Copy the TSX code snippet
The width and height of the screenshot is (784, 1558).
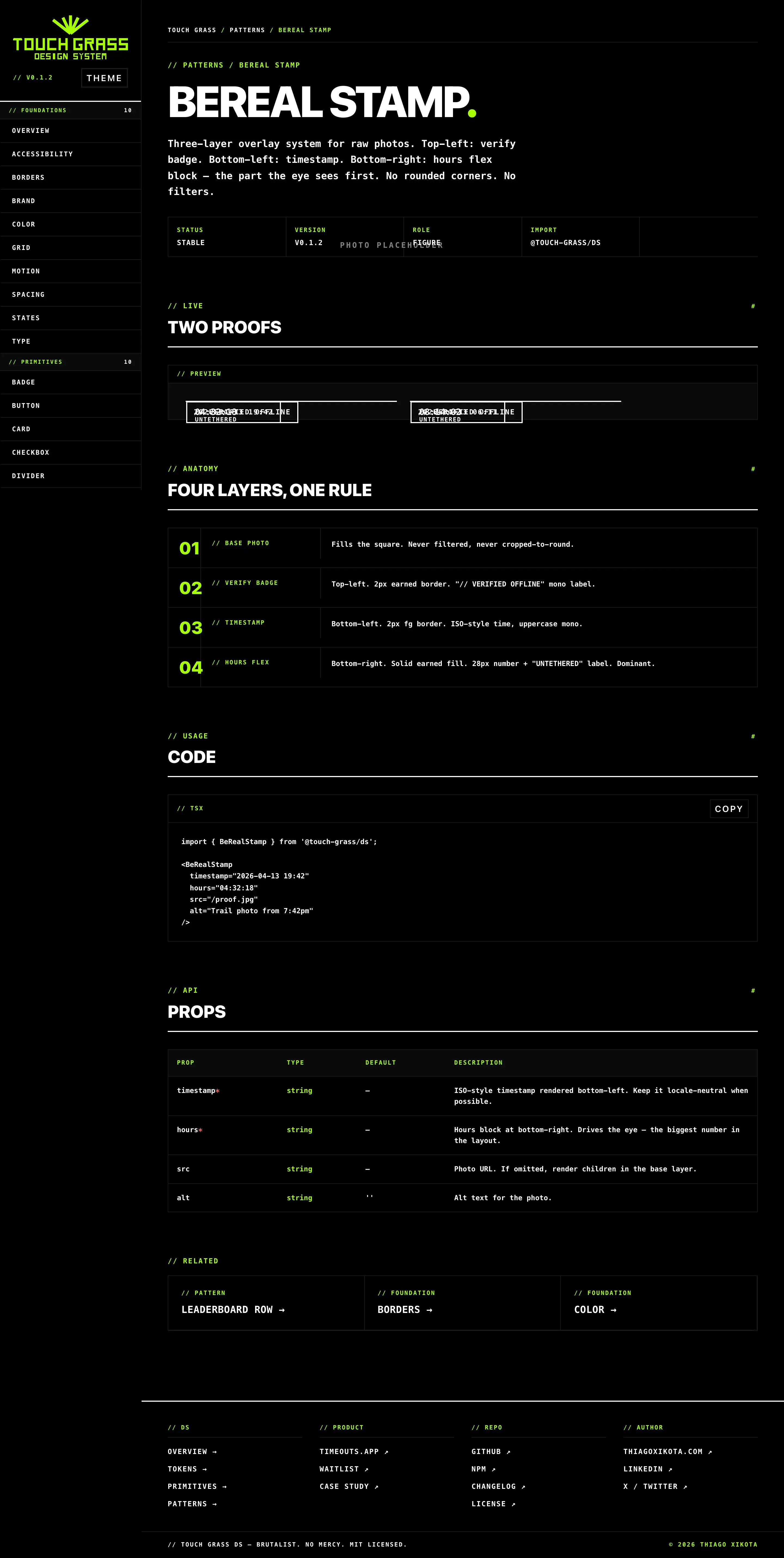pyautogui.click(x=728, y=809)
